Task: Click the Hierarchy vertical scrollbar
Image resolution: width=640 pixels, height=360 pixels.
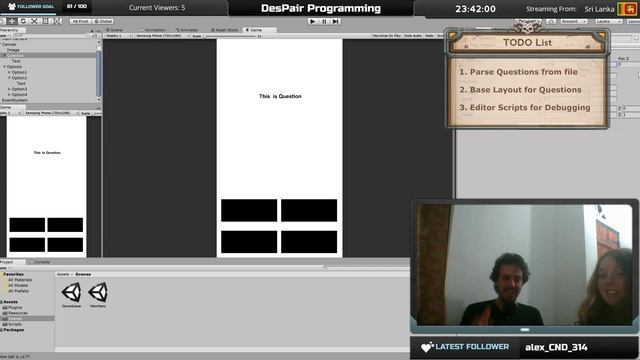Action: [98, 73]
